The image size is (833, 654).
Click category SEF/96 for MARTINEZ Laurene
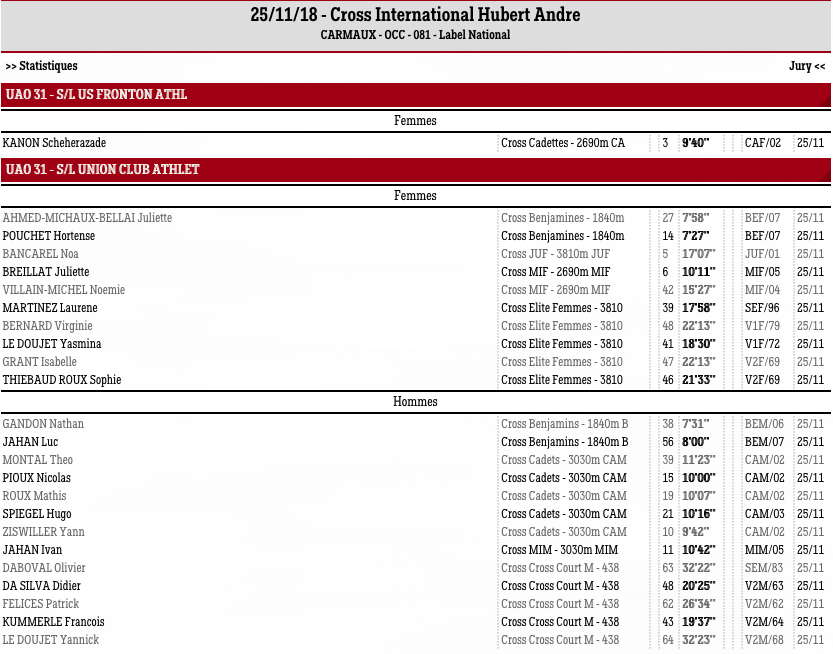pos(762,308)
